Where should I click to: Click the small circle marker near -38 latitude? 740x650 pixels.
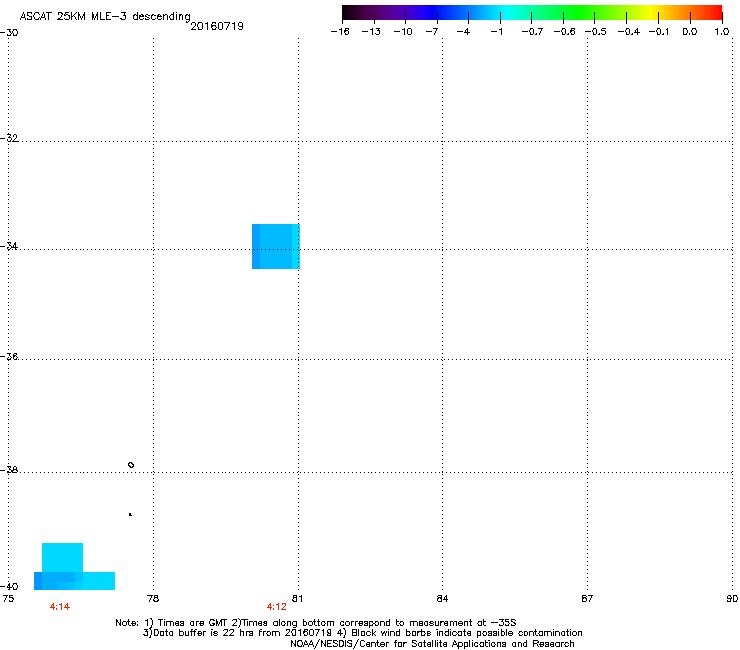click(x=131, y=465)
